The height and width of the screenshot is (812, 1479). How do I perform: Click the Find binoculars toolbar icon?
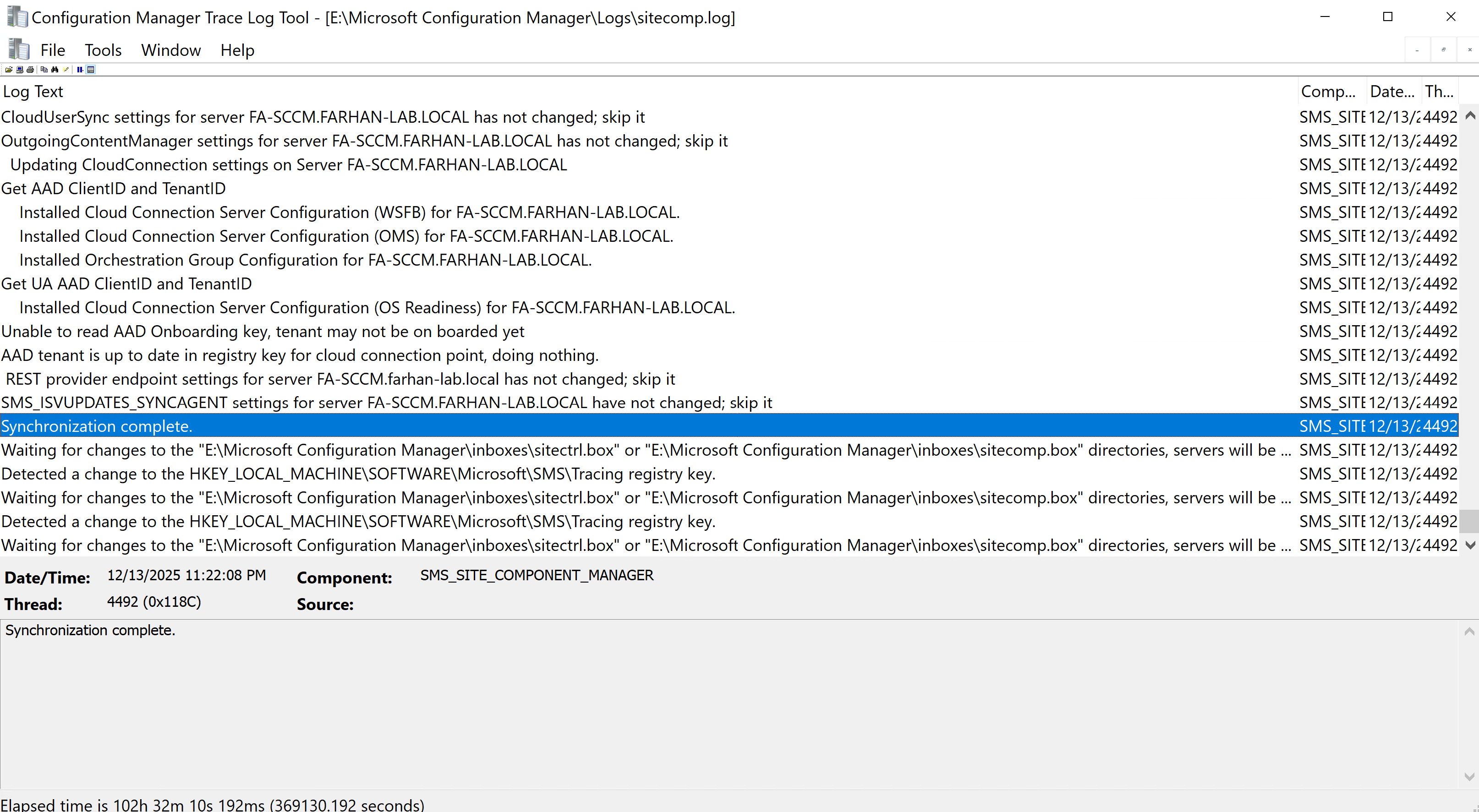[55, 70]
